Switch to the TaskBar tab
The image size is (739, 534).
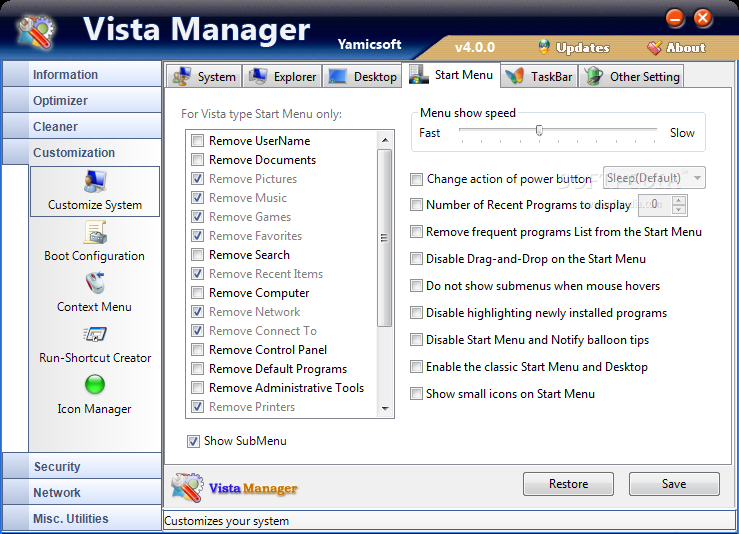(x=539, y=76)
